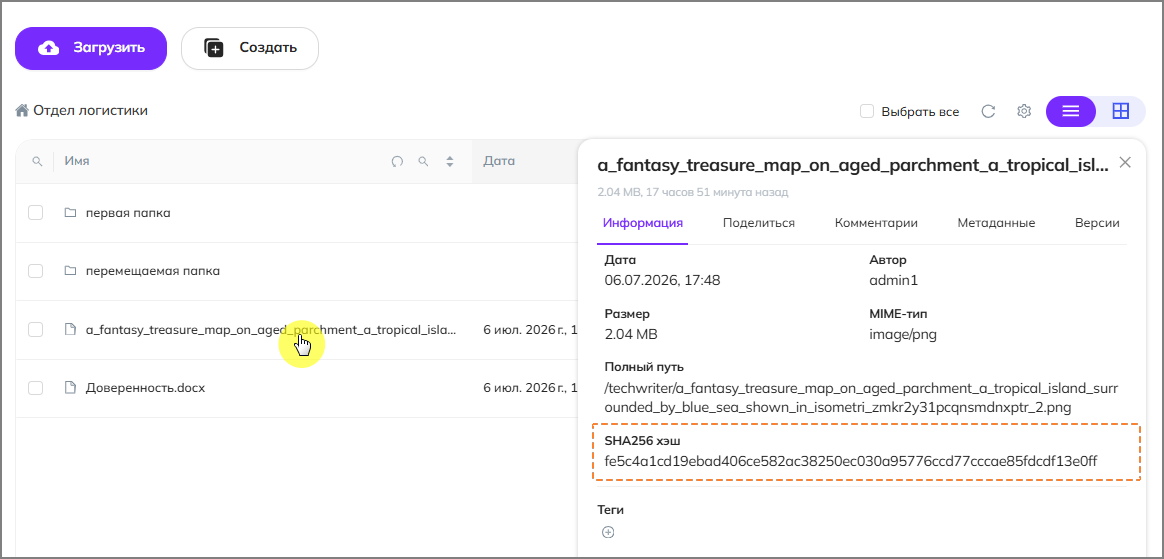Viewport: 1164px width, 559px height.
Task: Check the первая папка row checkbox
Action: tap(36, 213)
